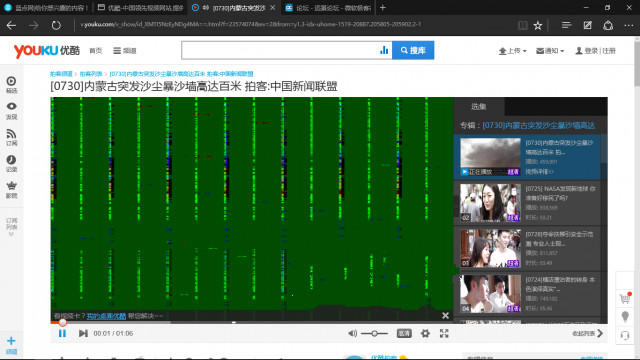Open the browser hub lines icon
640x360 pixels.
coord(566,25)
